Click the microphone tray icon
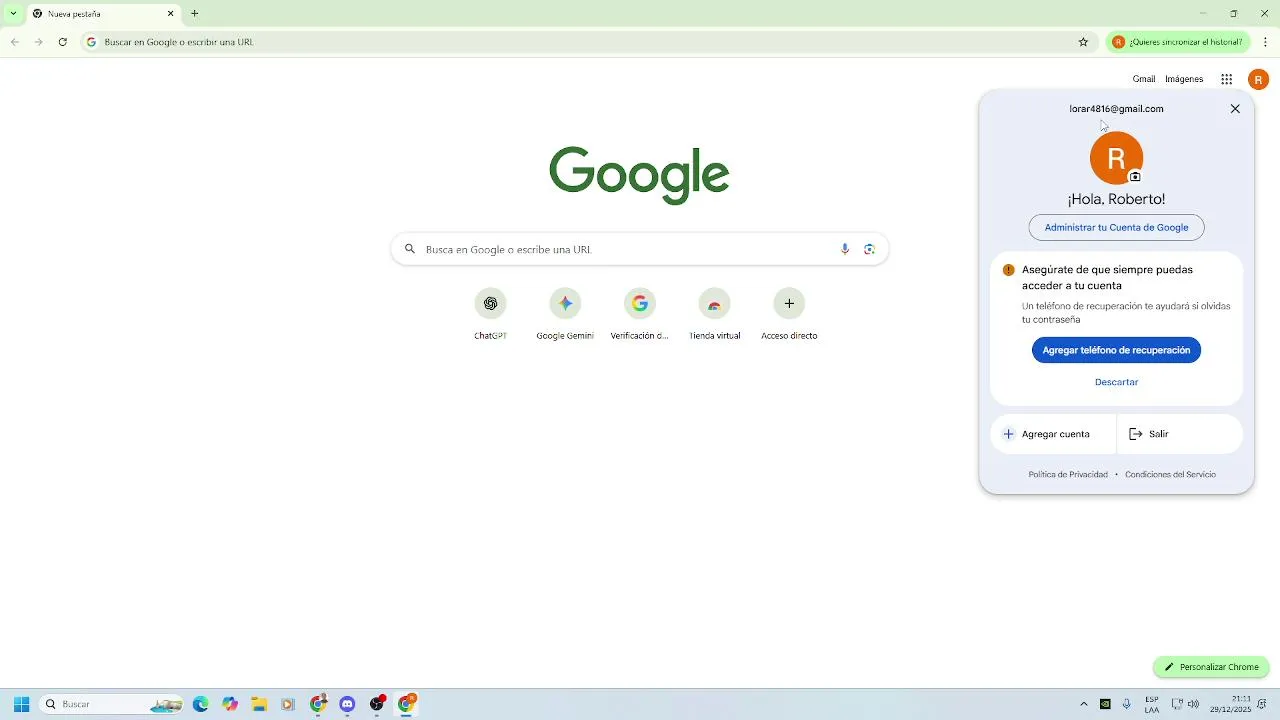 click(1127, 704)
